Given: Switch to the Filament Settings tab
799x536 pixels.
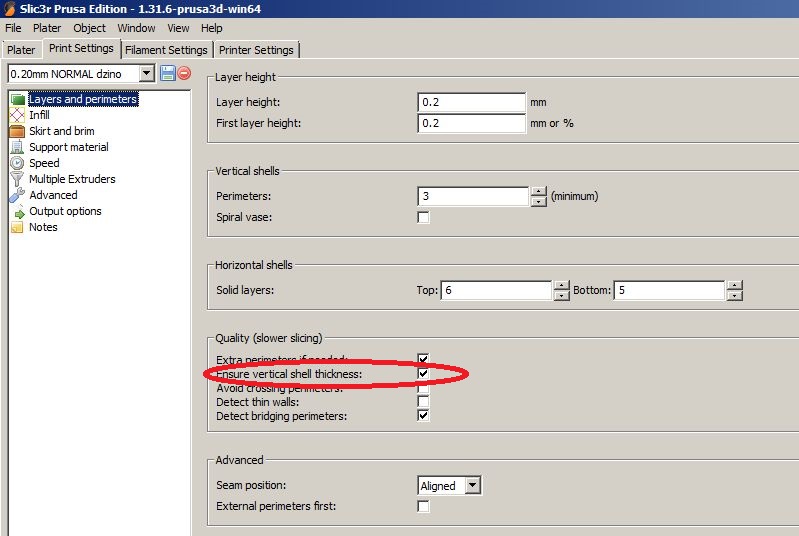Looking at the screenshot, I should (166, 50).
